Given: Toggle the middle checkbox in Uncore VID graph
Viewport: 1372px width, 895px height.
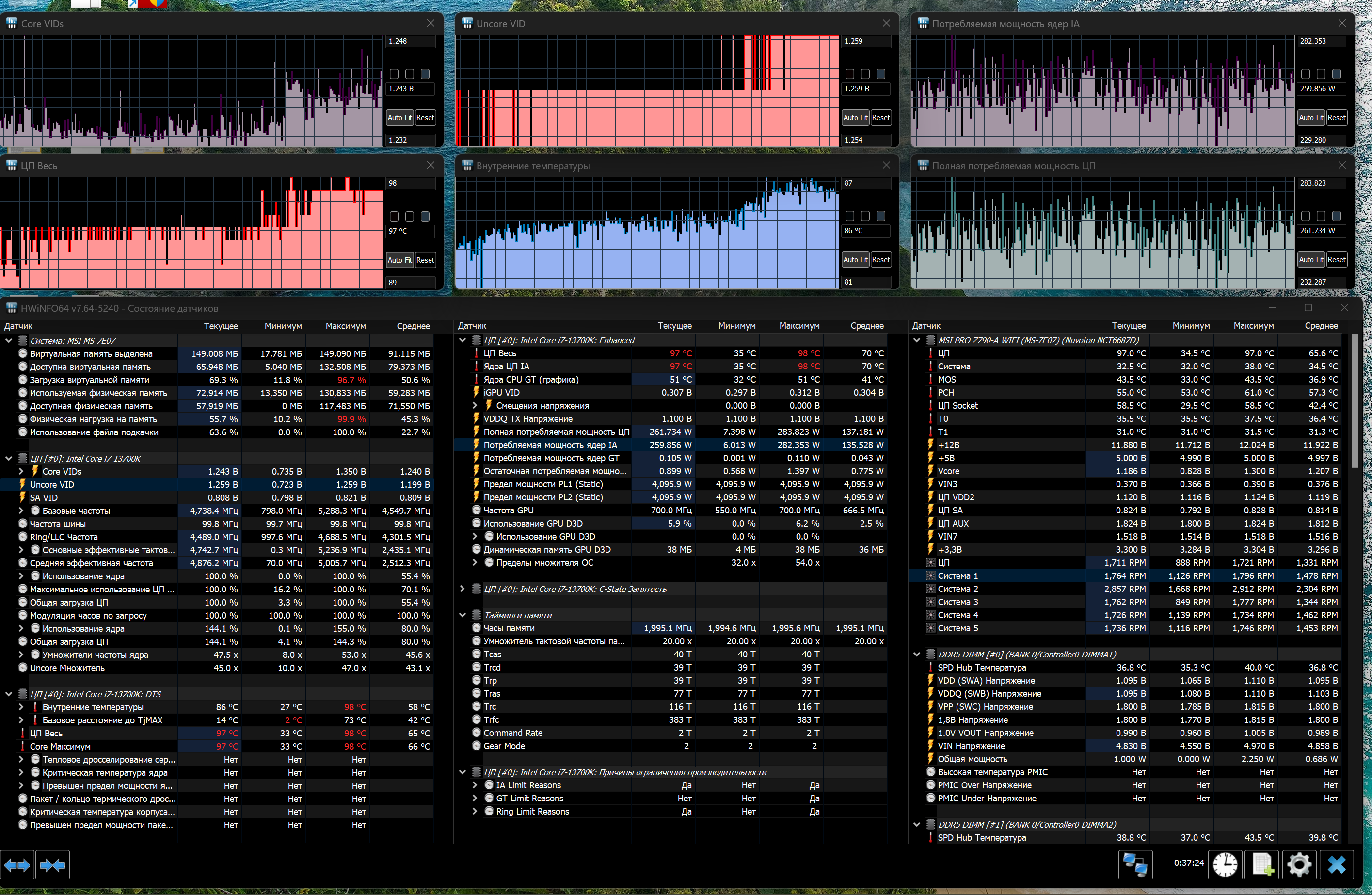Looking at the screenshot, I should pos(865,74).
